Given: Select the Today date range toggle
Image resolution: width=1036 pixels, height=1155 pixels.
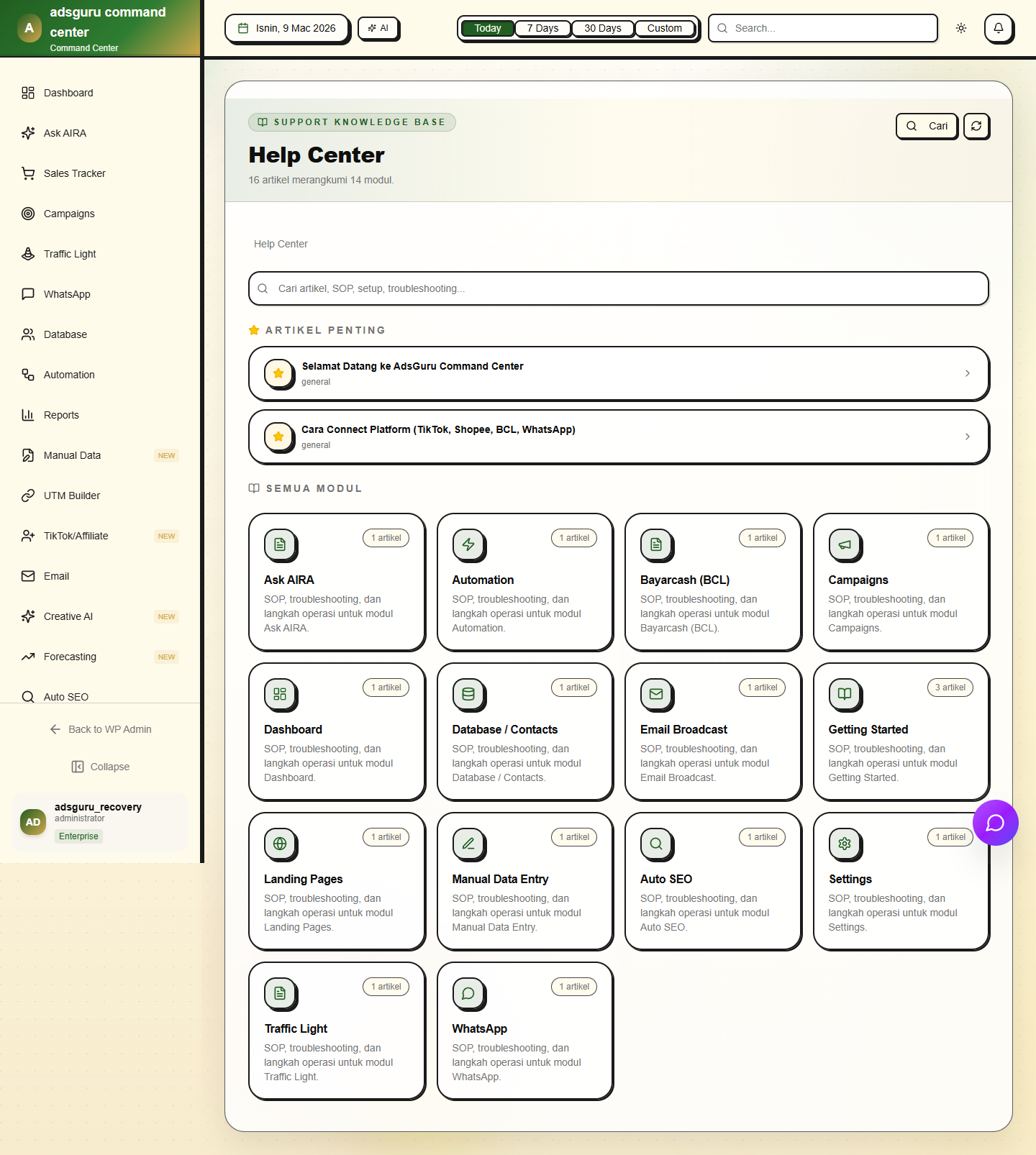Looking at the screenshot, I should [x=487, y=28].
